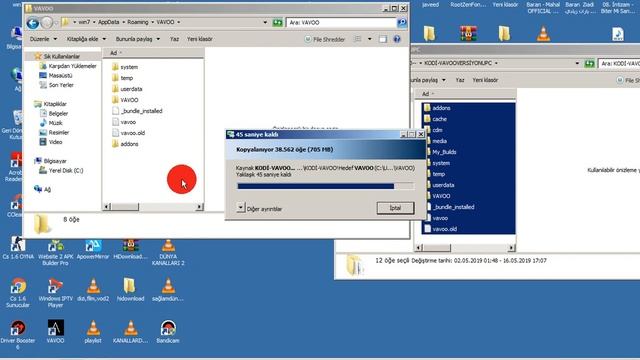Screen dimensions: 640x360
Task: Select 'cache' folder in KODİ-VAVOO window
Action: pyautogui.click(x=435, y=119)
